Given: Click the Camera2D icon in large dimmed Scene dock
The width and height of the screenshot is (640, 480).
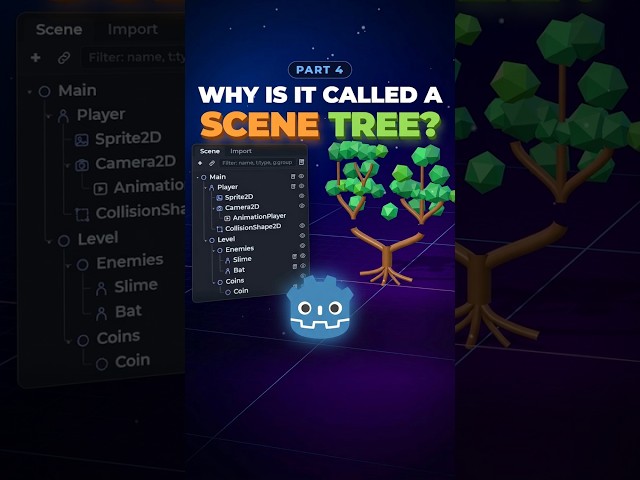Looking at the screenshot, I should click(82, 165).
